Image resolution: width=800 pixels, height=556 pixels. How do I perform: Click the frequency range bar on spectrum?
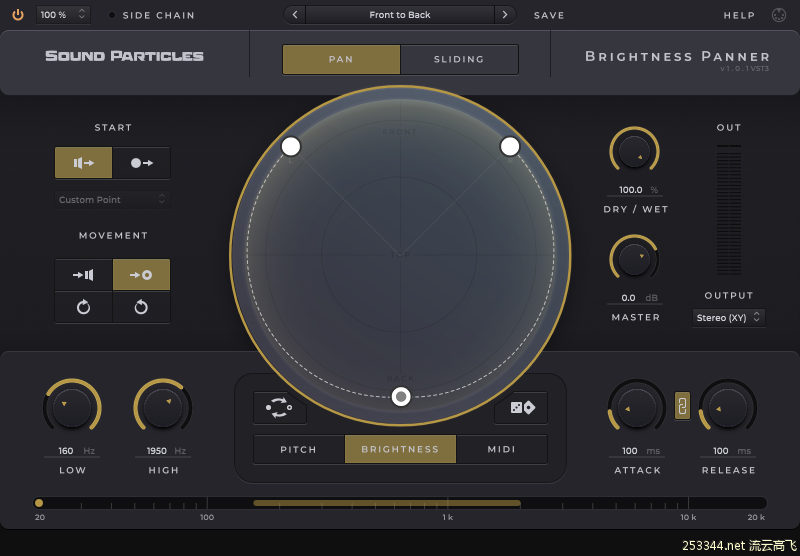pyautogui.click(x=387, y=503)
